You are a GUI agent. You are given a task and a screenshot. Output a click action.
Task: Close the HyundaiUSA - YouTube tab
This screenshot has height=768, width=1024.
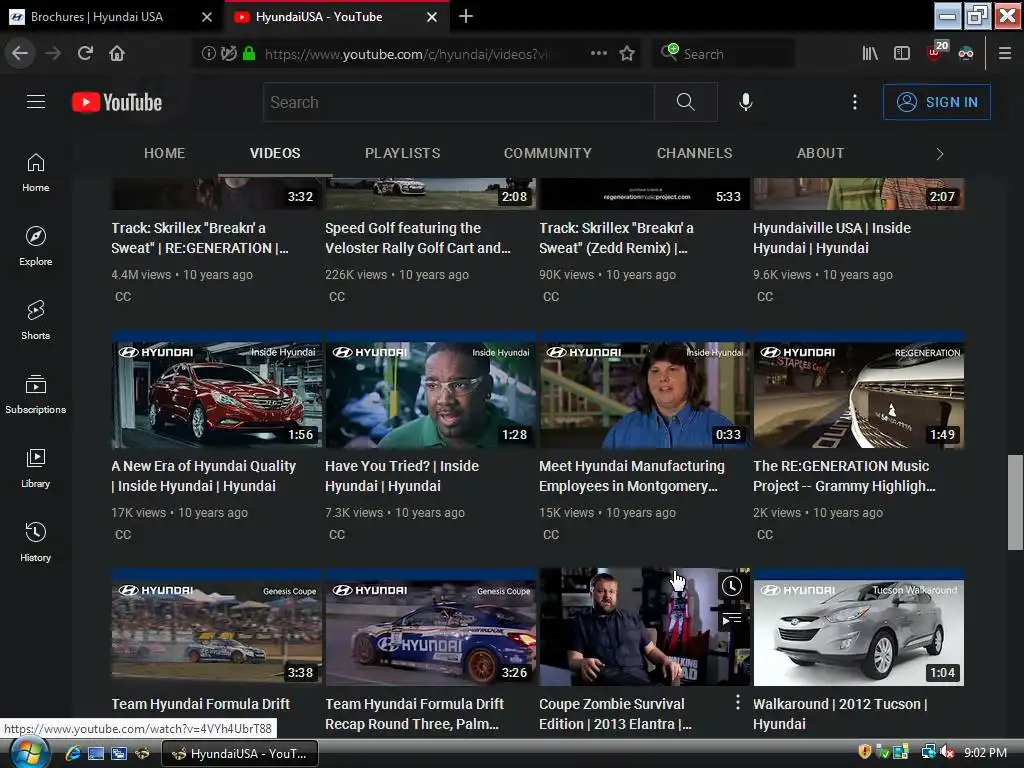pyautogui.click(x=432, y=17)
